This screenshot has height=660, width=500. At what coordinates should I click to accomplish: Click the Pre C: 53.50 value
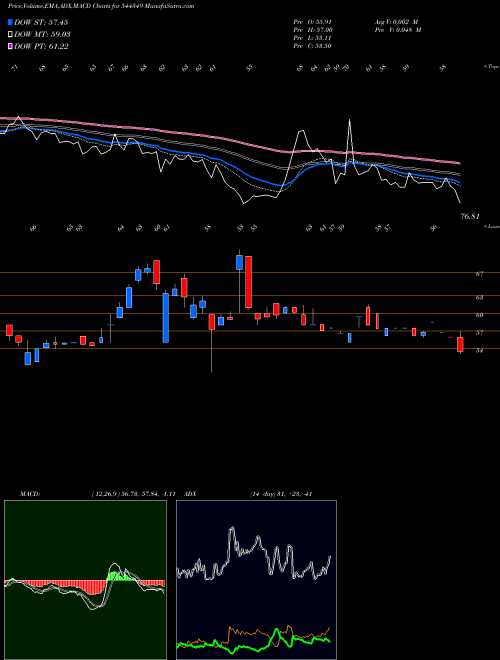[x=313, y=46]
